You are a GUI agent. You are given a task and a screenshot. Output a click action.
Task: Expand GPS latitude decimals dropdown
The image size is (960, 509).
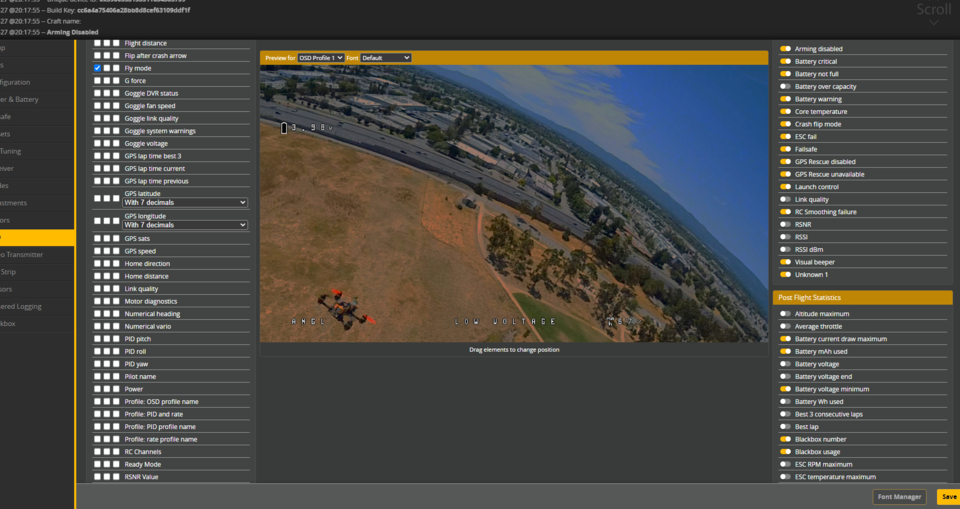click(x=185, y=203)
